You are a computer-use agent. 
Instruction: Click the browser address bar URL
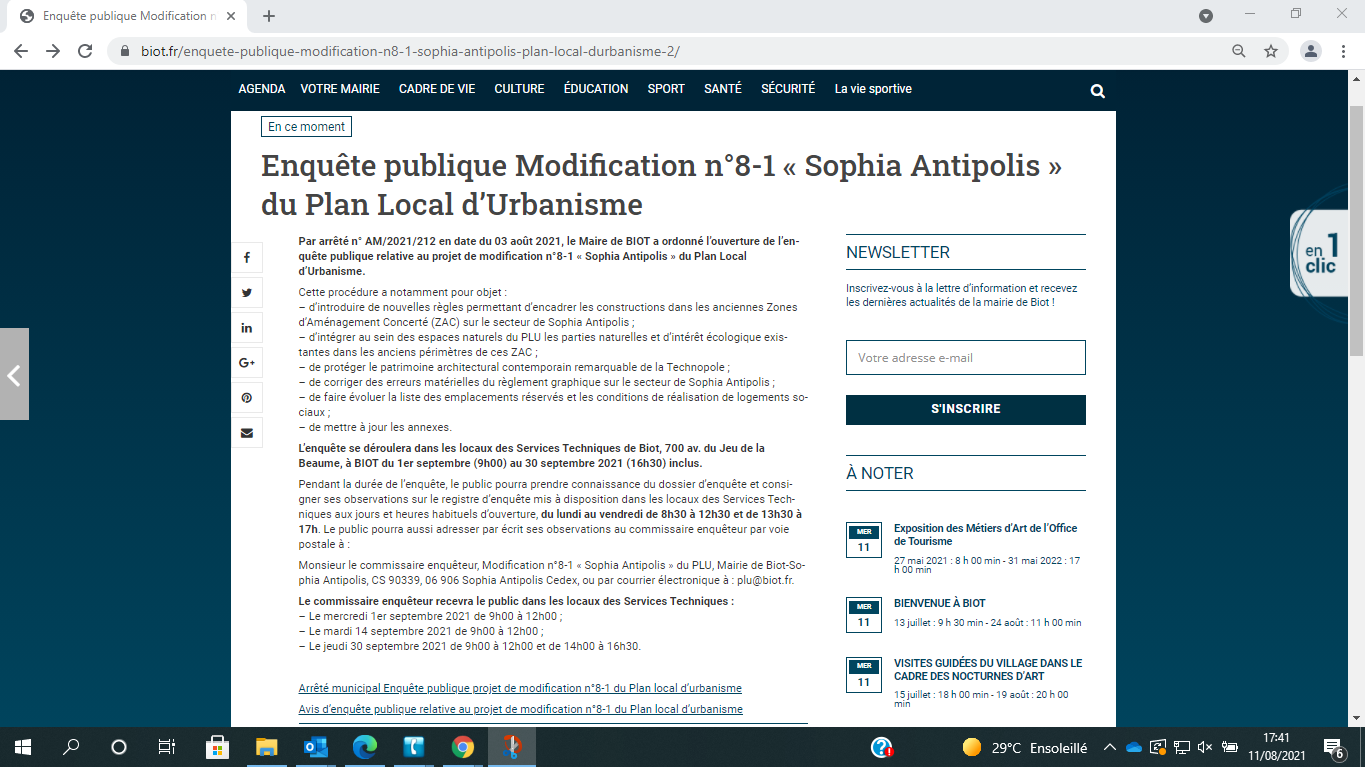410,51
